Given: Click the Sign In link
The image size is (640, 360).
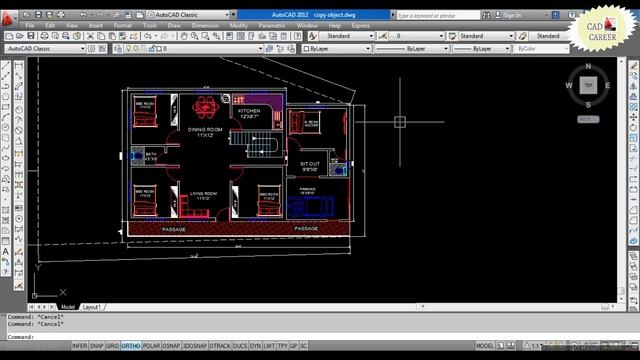Looking at the screenshot, I should click(512, 15).
